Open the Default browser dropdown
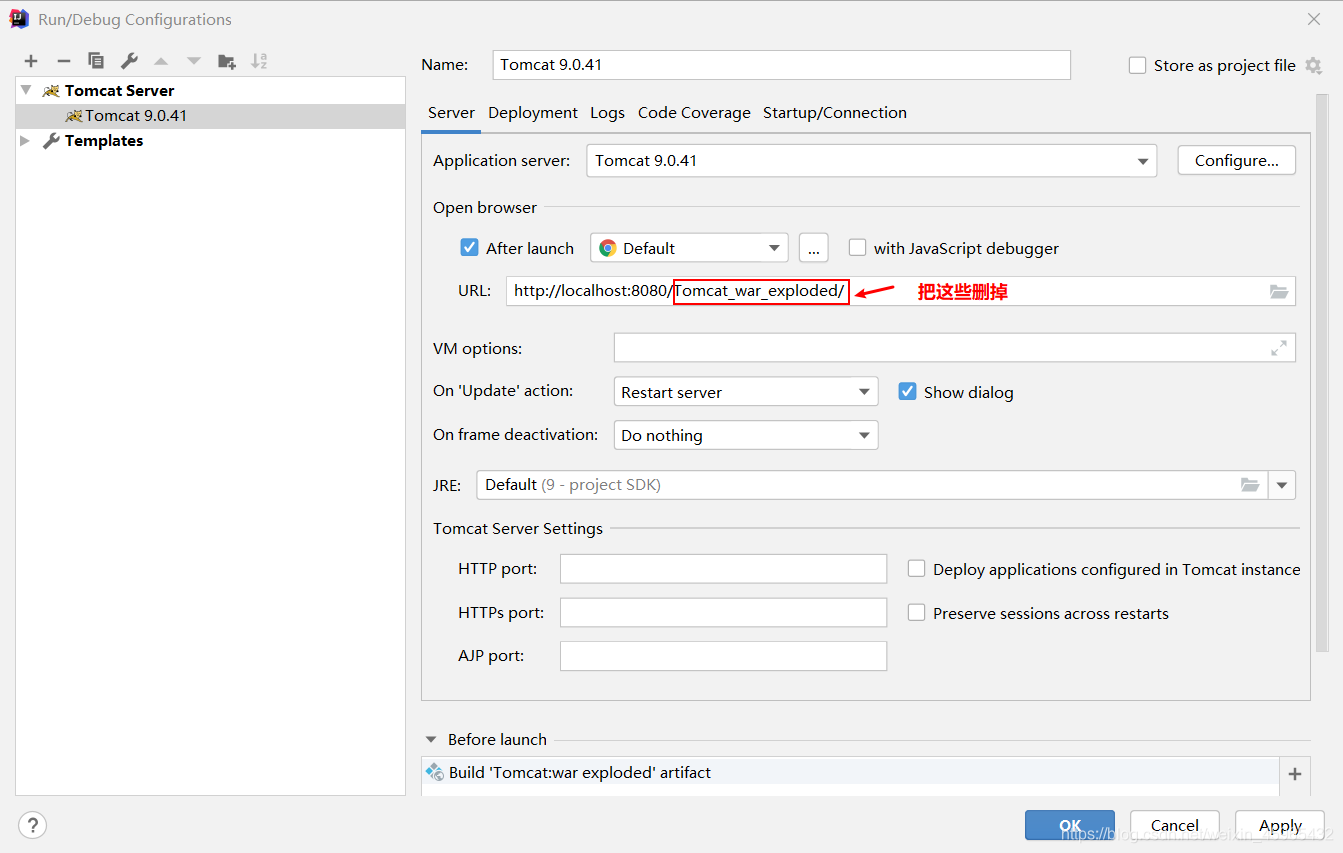The height and width of the screenshot is (853, 1343). tap(689, 248)
